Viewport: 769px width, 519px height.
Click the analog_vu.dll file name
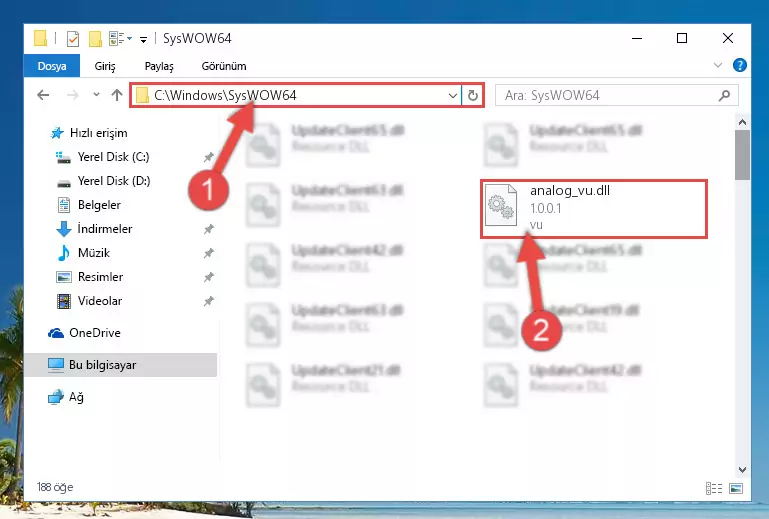(x=570, y=191)
